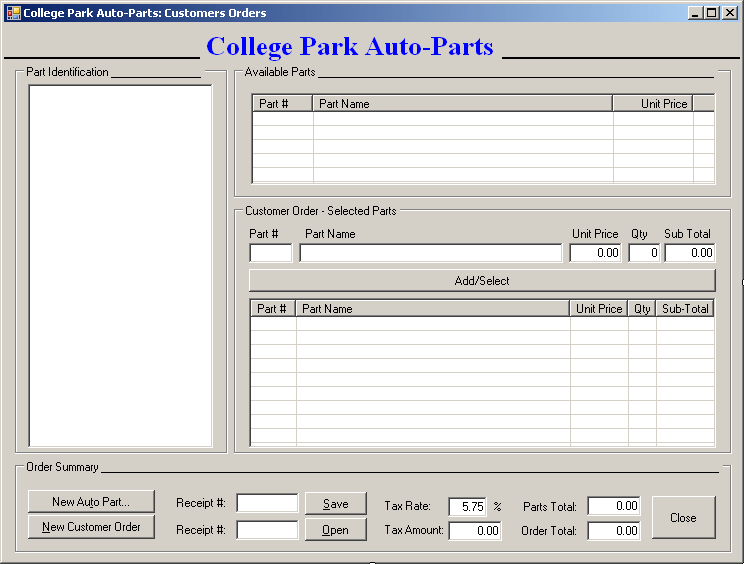The image size is (744, 564).
Task: Close the window via title bar X
Action: coord(729,13)
